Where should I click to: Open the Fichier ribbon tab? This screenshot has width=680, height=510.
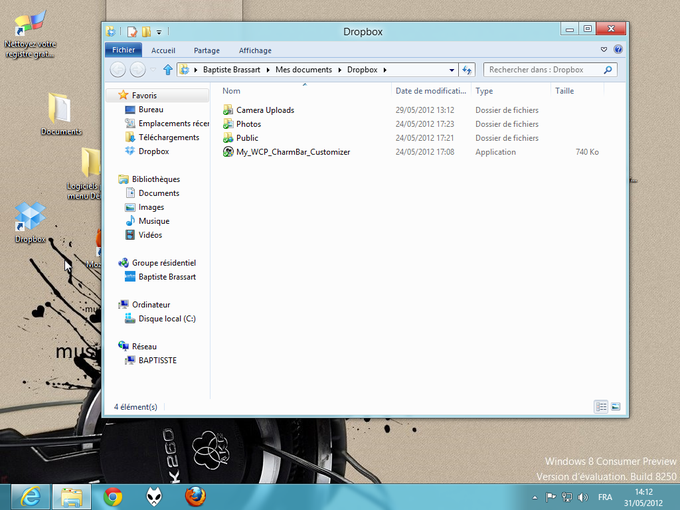[123, 50]
